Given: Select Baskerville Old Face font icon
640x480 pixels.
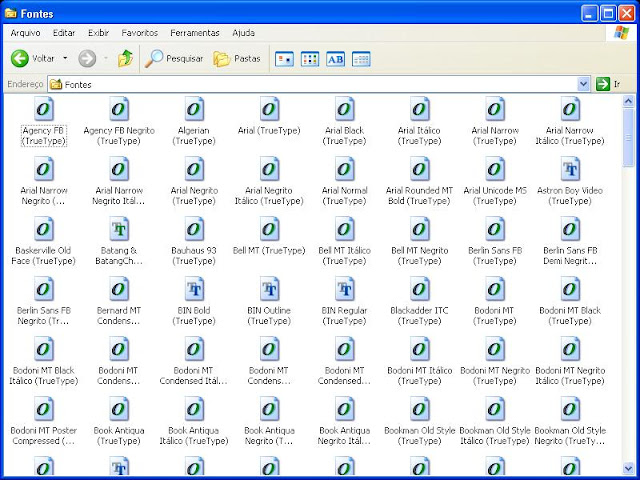Looking at the screenshot, I should pyautogui.click(x=44, y=229).
